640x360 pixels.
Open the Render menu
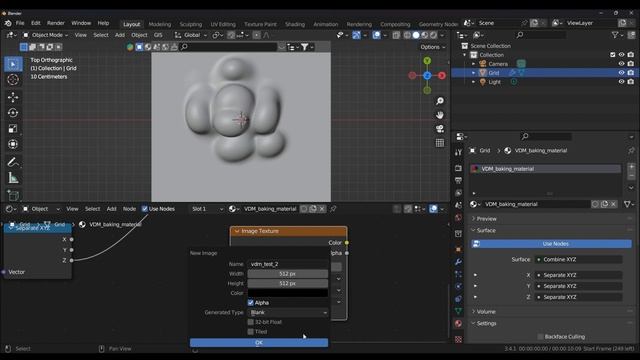tap(56, 23)
